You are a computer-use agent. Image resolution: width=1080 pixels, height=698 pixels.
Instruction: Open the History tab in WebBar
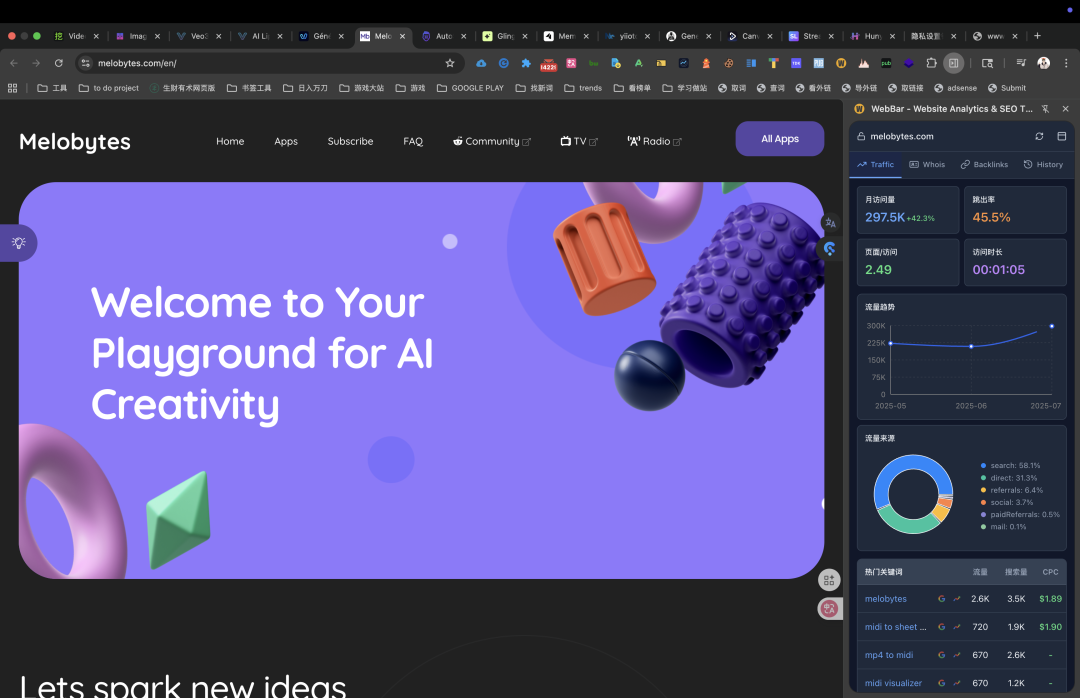(1043, 165)
